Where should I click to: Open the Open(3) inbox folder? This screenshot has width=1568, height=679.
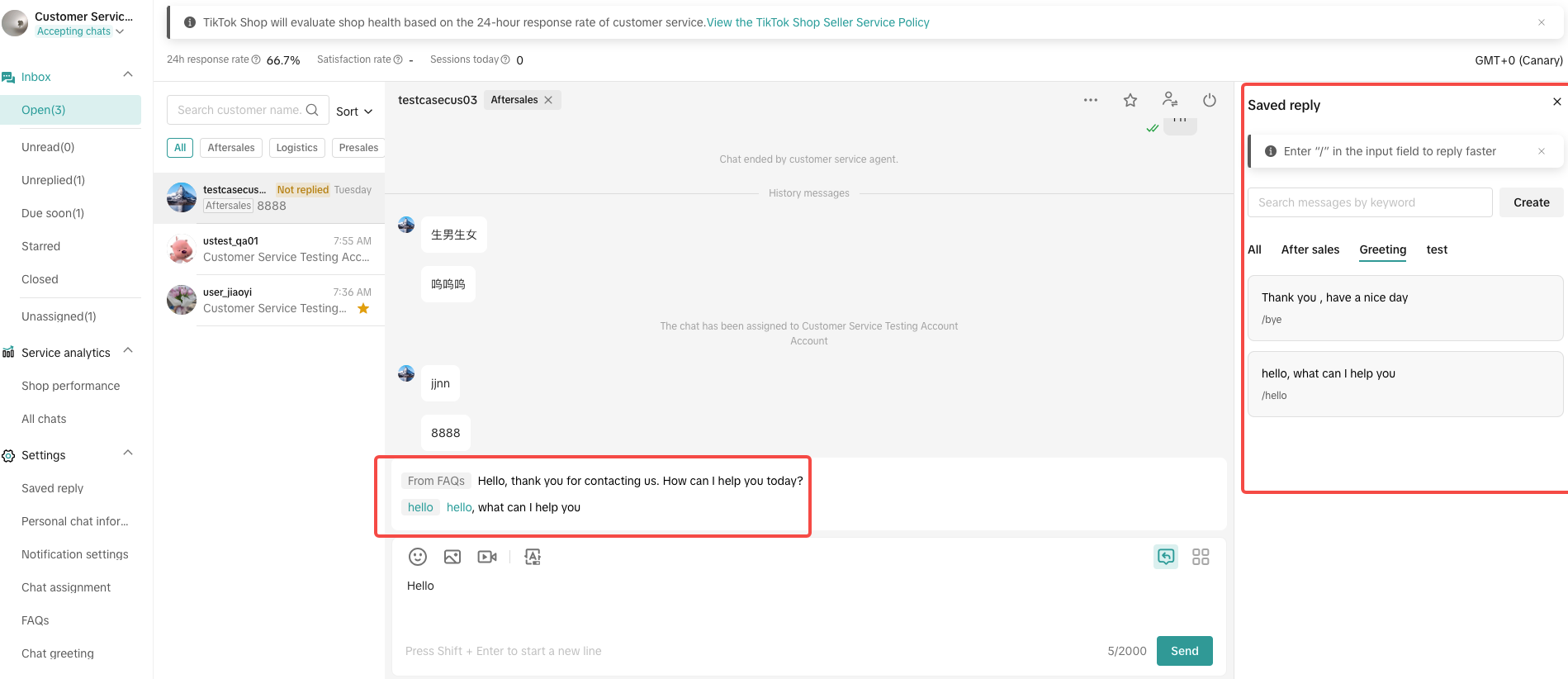[x=70, y=110]
